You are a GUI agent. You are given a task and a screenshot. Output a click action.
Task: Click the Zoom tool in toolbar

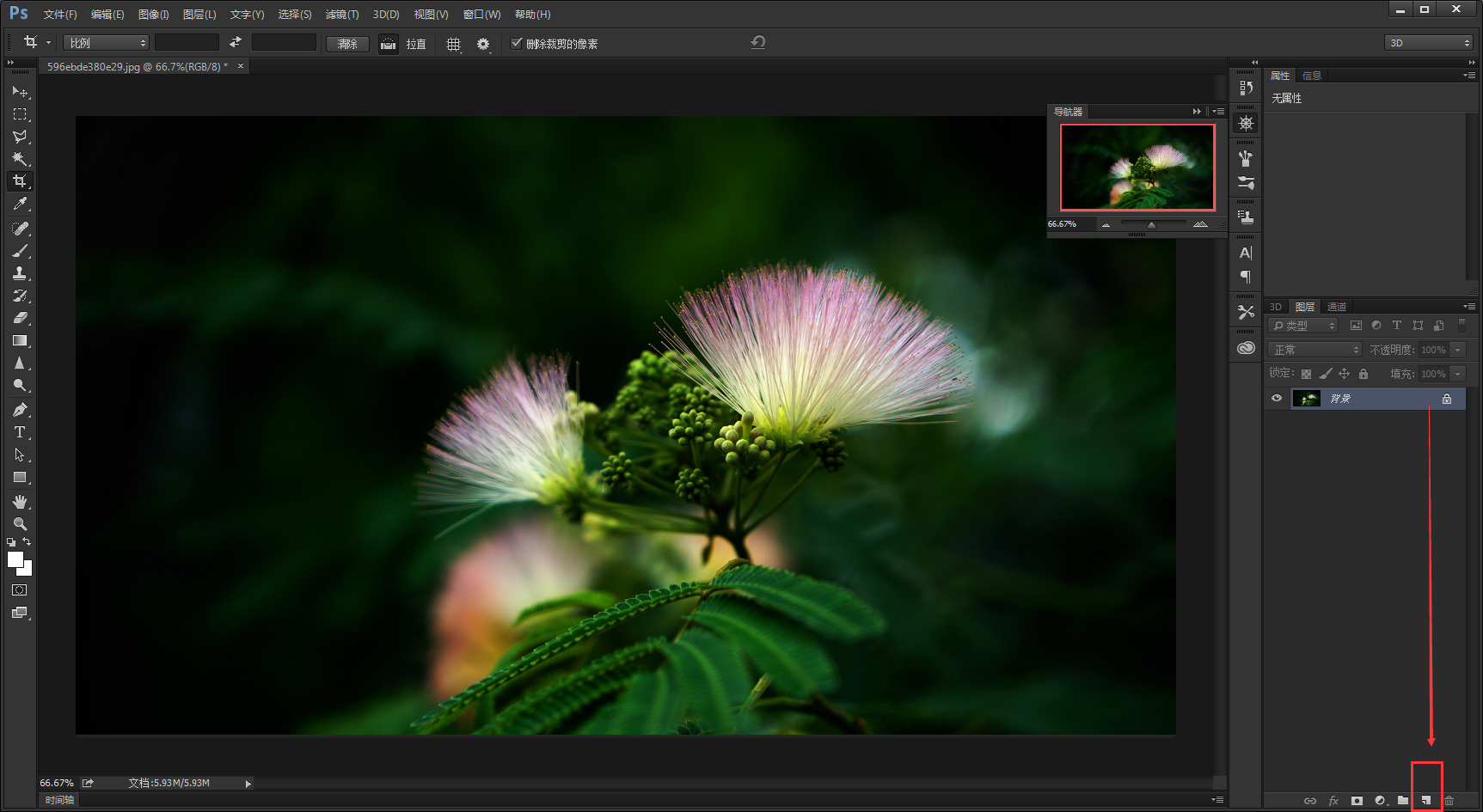click(x=20, y=524)
